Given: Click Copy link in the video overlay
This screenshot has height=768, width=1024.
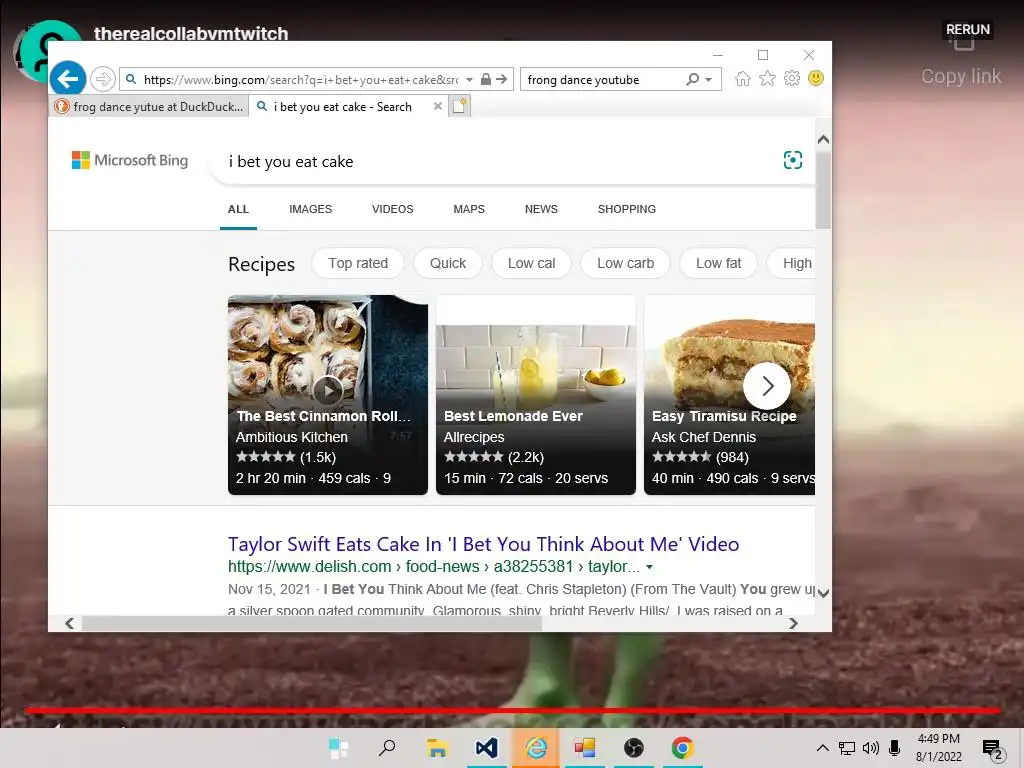Looking at the screenshot, I should coord(961,76).
